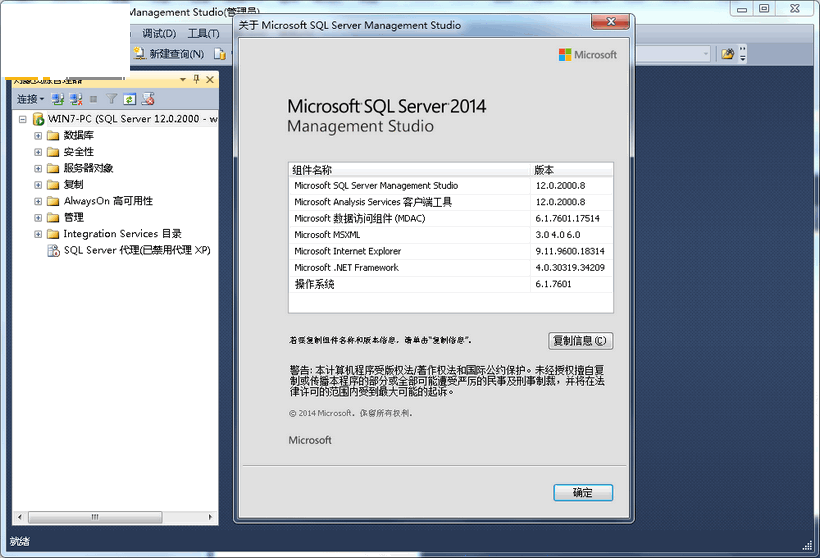Expand the AlwaysOn 高可用性 node
The image size is (820, 558).
click(38, 201)
